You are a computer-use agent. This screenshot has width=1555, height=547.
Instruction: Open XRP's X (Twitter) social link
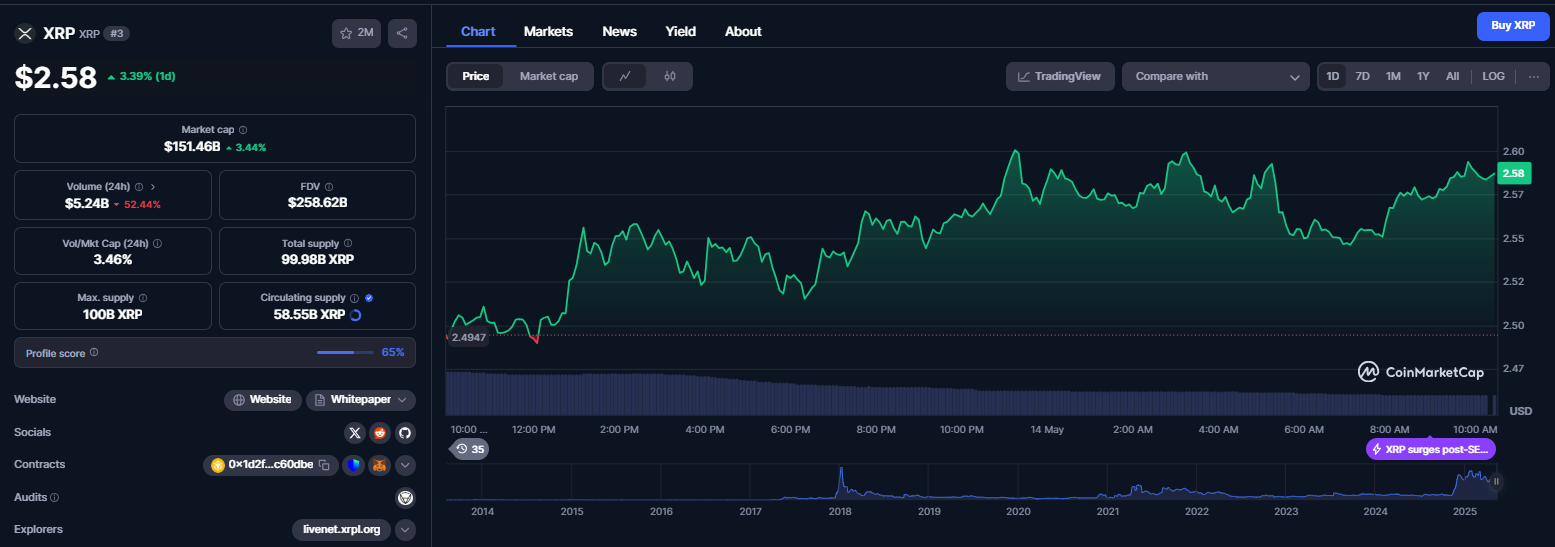(354, 433)
